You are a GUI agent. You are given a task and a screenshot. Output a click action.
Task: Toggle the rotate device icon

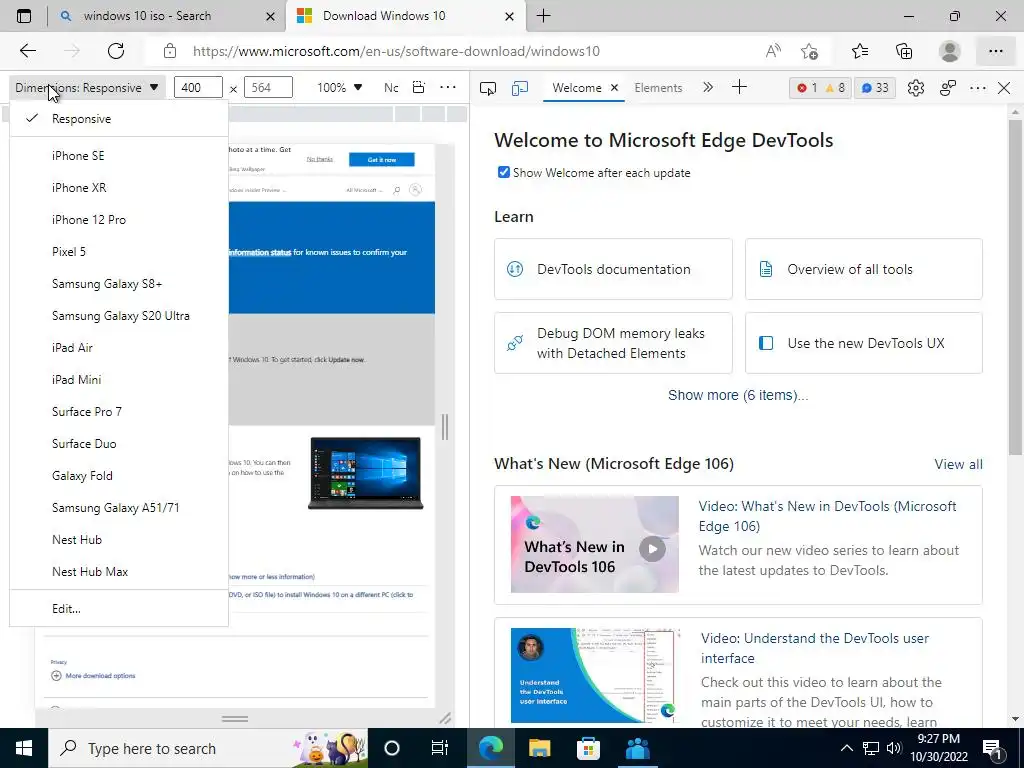pyautogui.click(x=419, y=88)
